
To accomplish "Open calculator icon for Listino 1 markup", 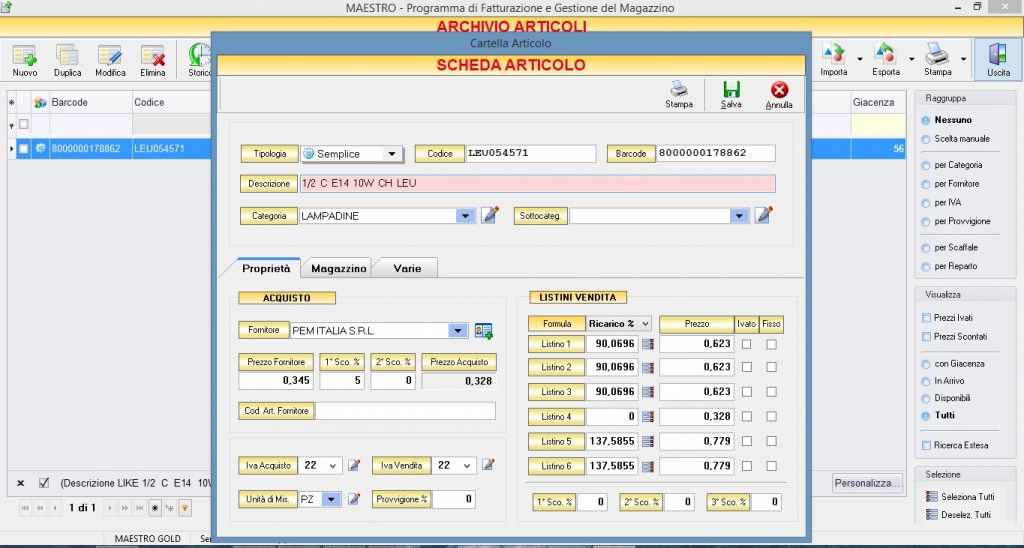I will point(648,344).
